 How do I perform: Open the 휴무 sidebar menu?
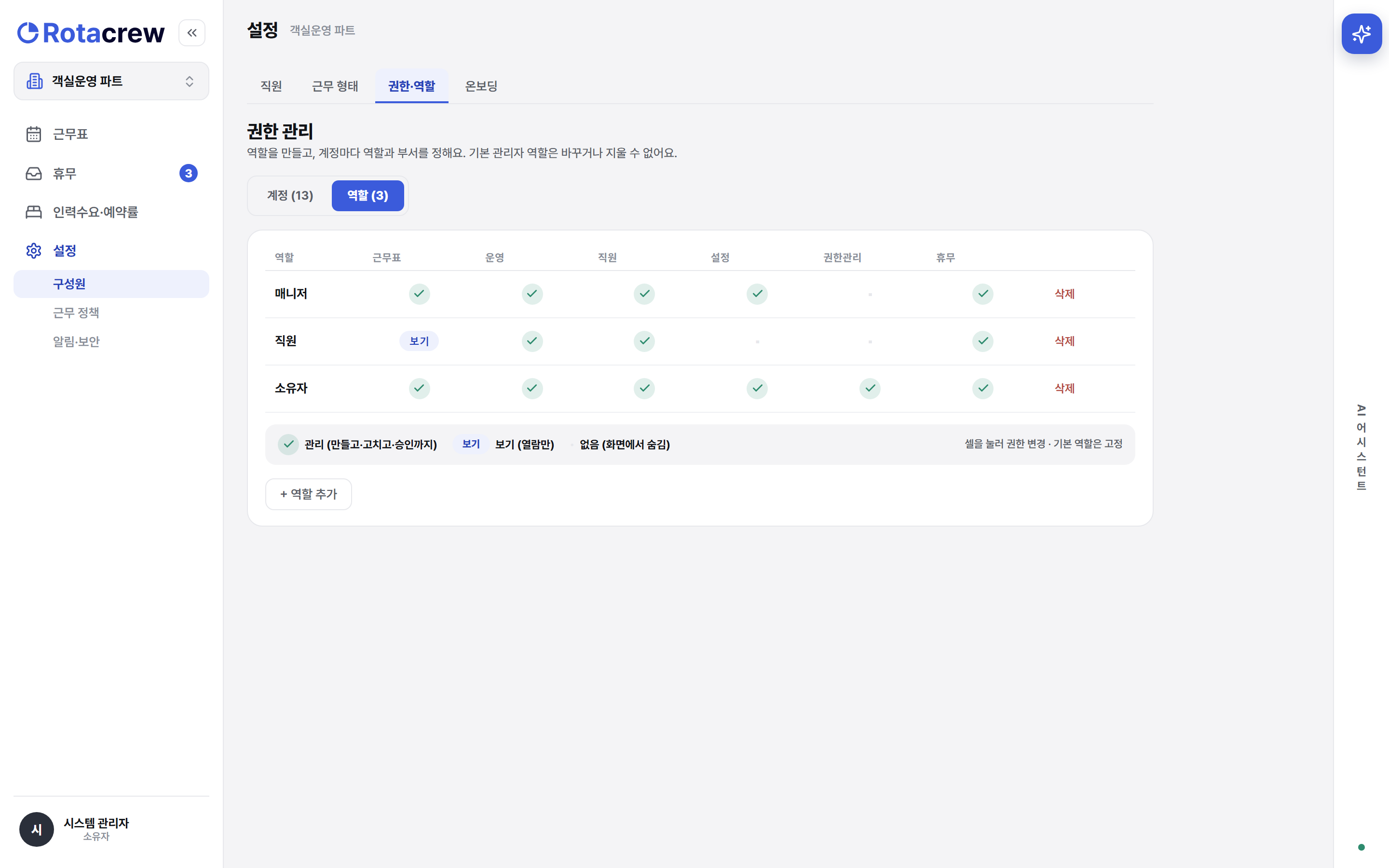(x=111, y=174)
